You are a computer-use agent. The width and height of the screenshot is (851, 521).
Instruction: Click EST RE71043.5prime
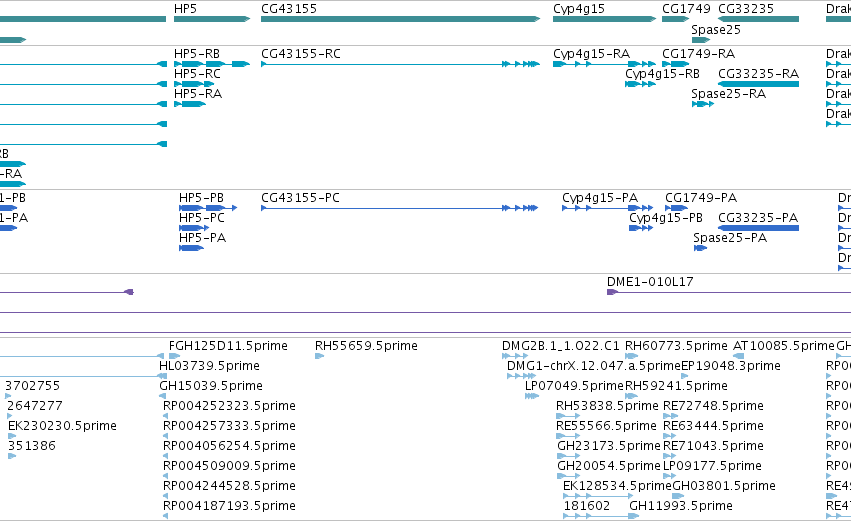point(713,446)
